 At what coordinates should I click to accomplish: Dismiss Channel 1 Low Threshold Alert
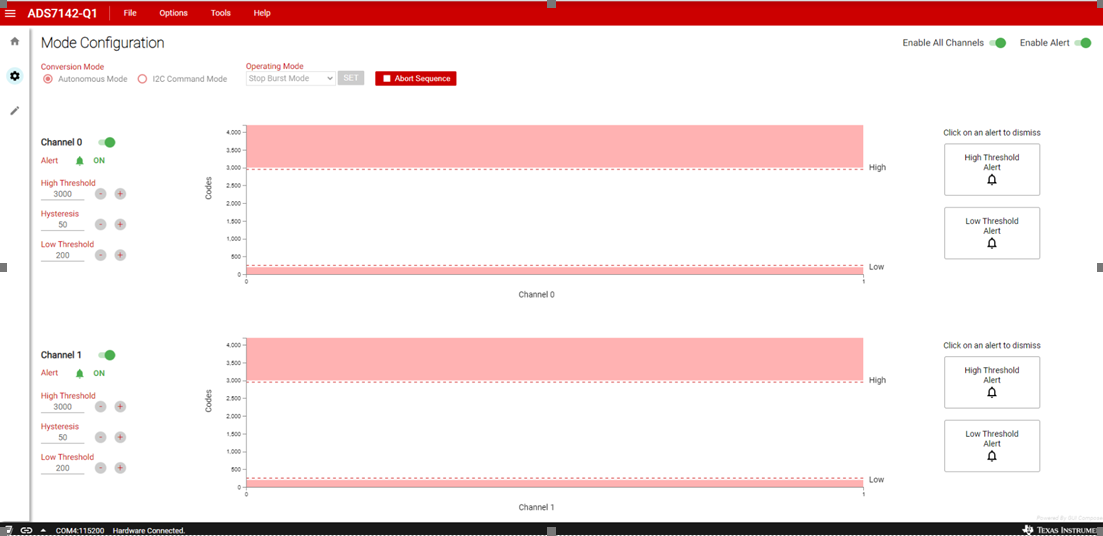pos(992,446)
